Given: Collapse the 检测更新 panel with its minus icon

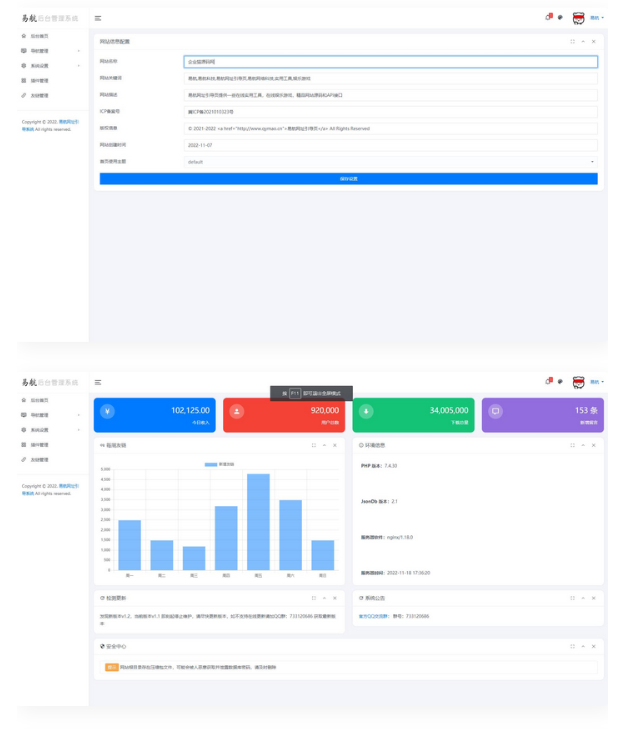Looking at the screenshot, I should [323, 598].
